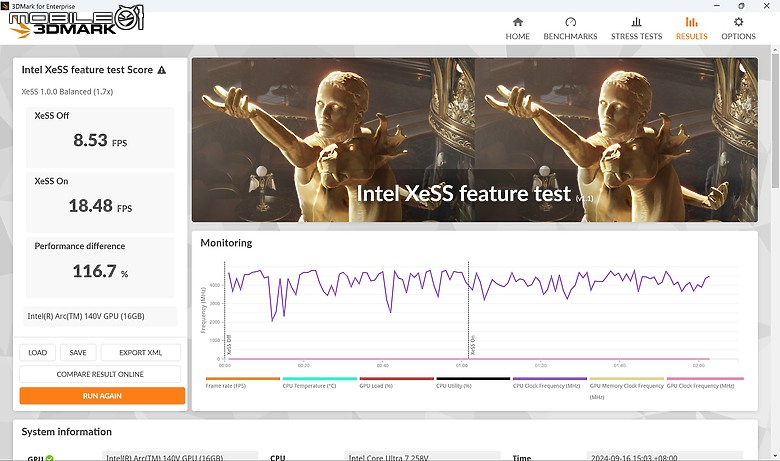Click the Options gear icon
Viewport: 780px width, 461px height.
point(739,22)
